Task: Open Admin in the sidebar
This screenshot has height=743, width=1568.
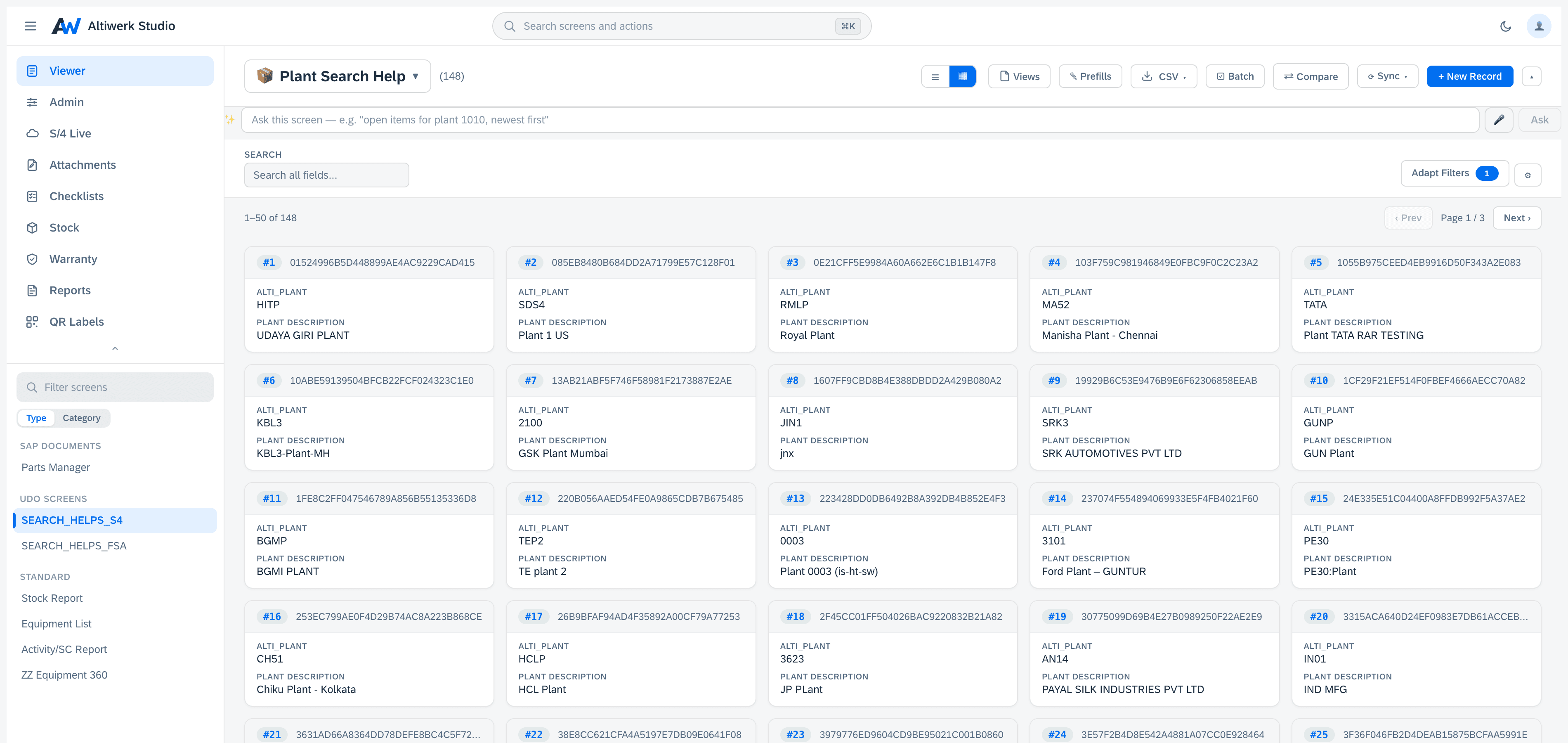Action: [115, 102]
